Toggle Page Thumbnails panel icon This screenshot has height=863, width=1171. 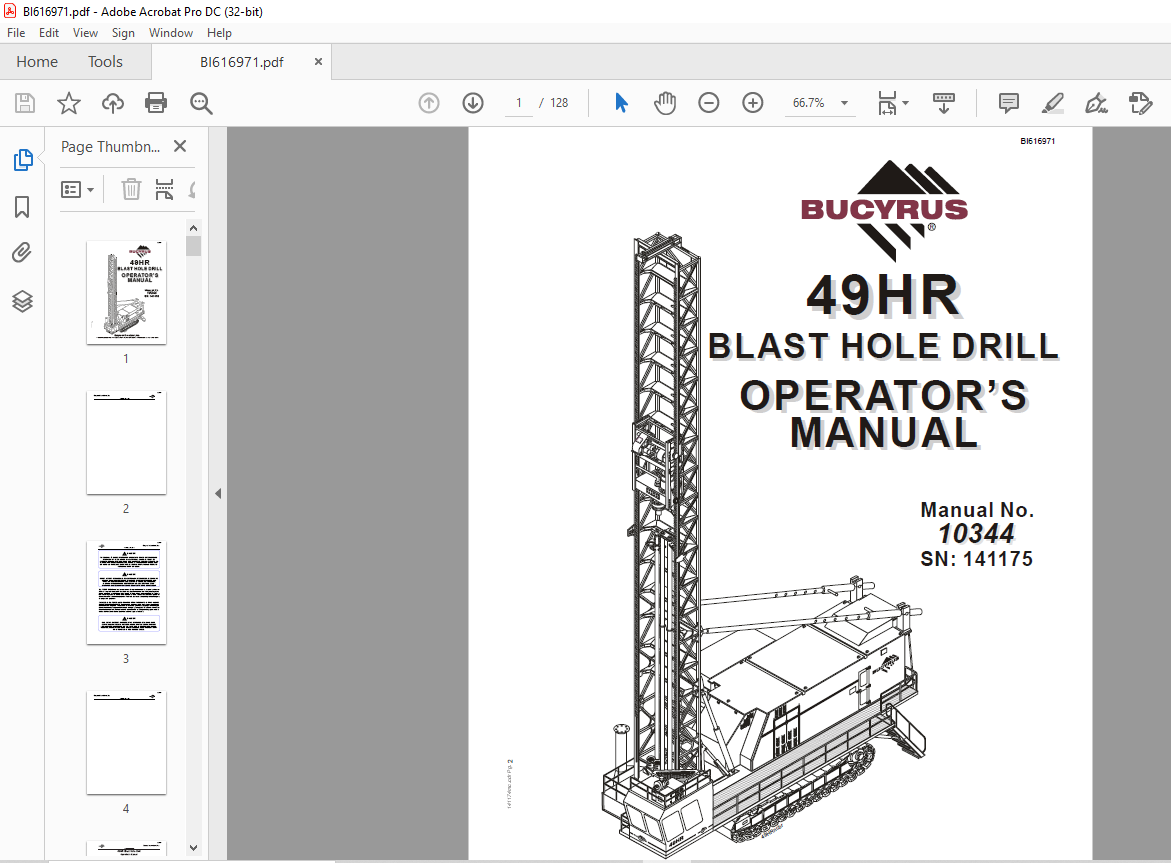[23, 160]
